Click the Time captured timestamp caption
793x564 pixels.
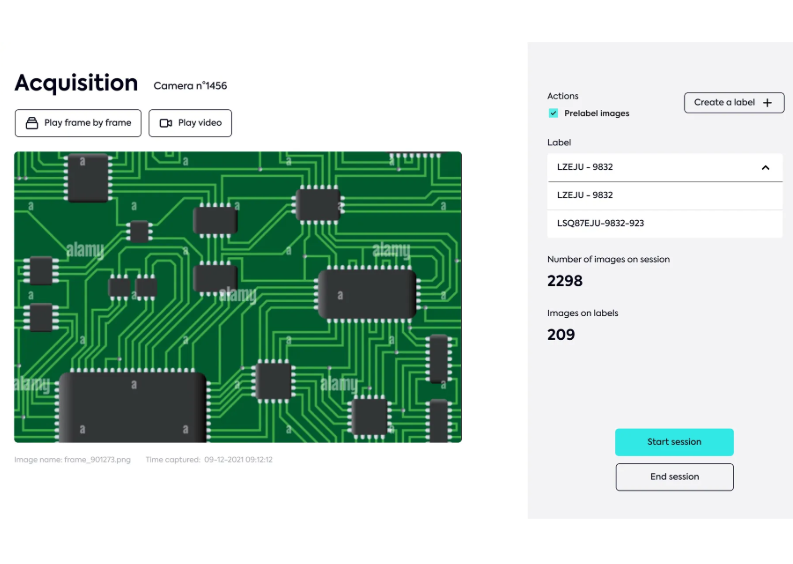pos(209,460)
